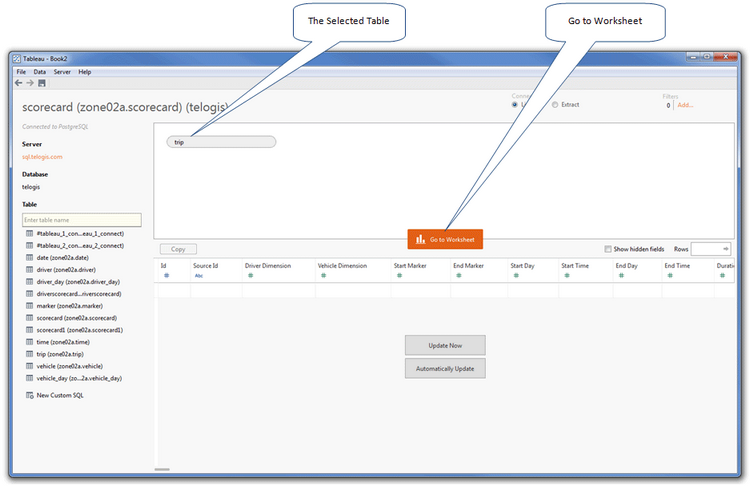
Task: Click the save disk icon
Action: (x=42, y=83)
